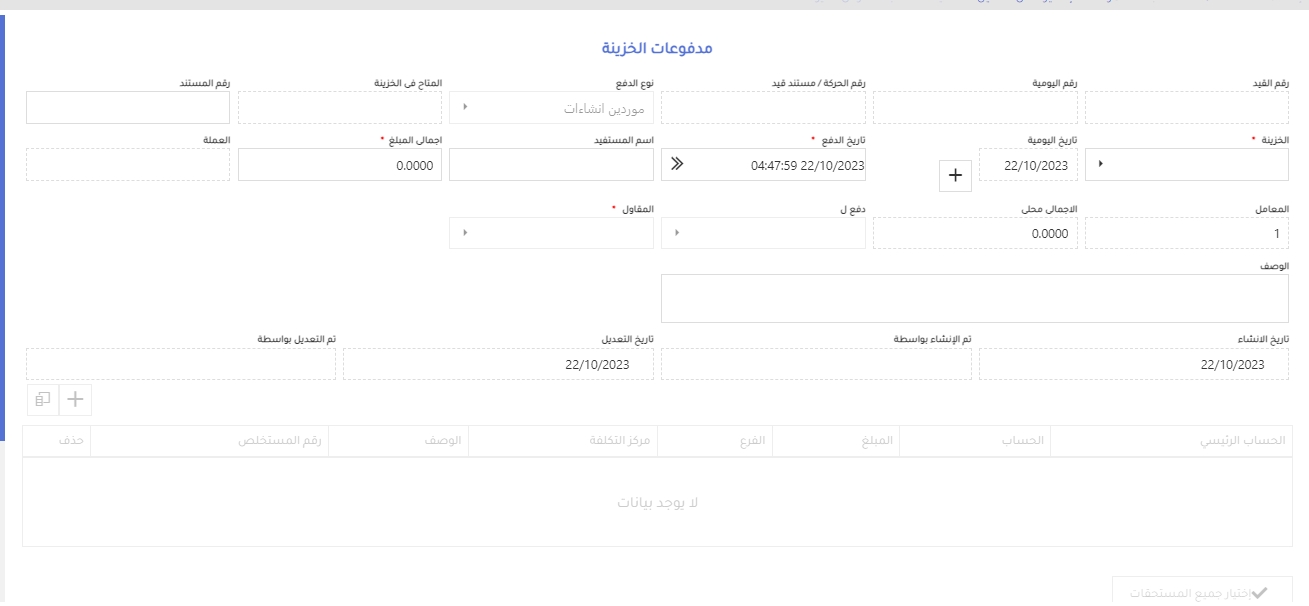Click the اجمالى المبلغ amount field

coord(340,165)
